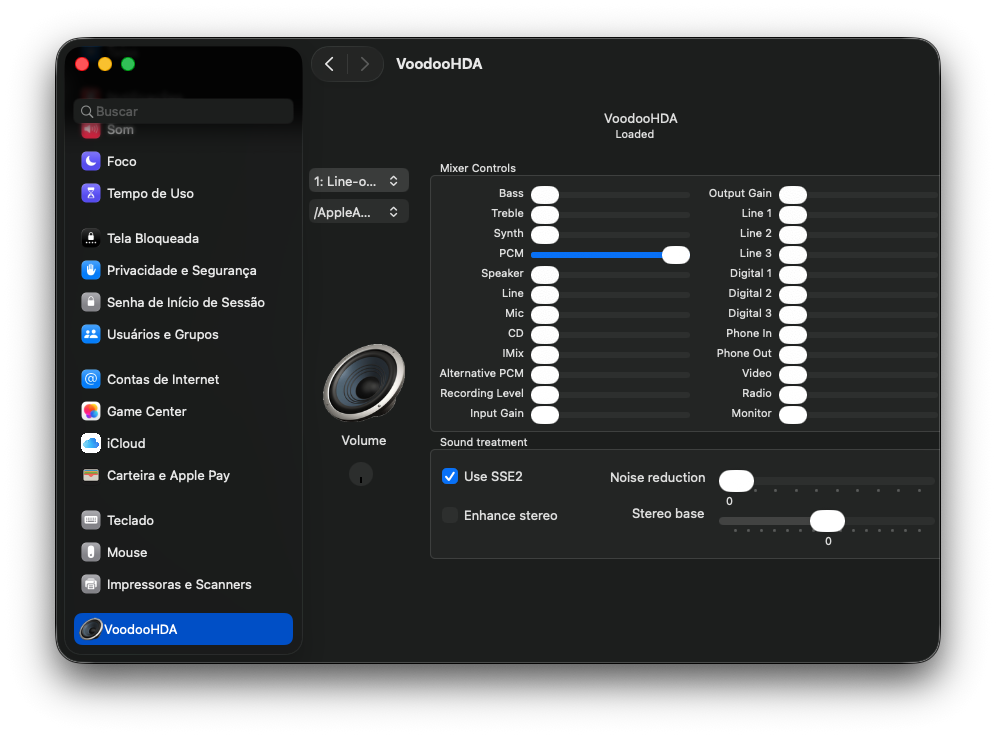Open Privacidade e Segurança pane
Screen dimensions: 996x737
tap(184, 270)
